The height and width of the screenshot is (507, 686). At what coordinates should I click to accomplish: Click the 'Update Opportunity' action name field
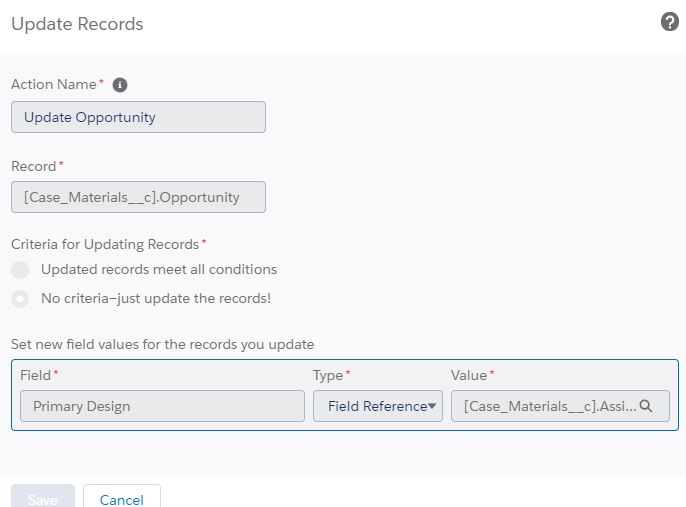coord(138,117)
